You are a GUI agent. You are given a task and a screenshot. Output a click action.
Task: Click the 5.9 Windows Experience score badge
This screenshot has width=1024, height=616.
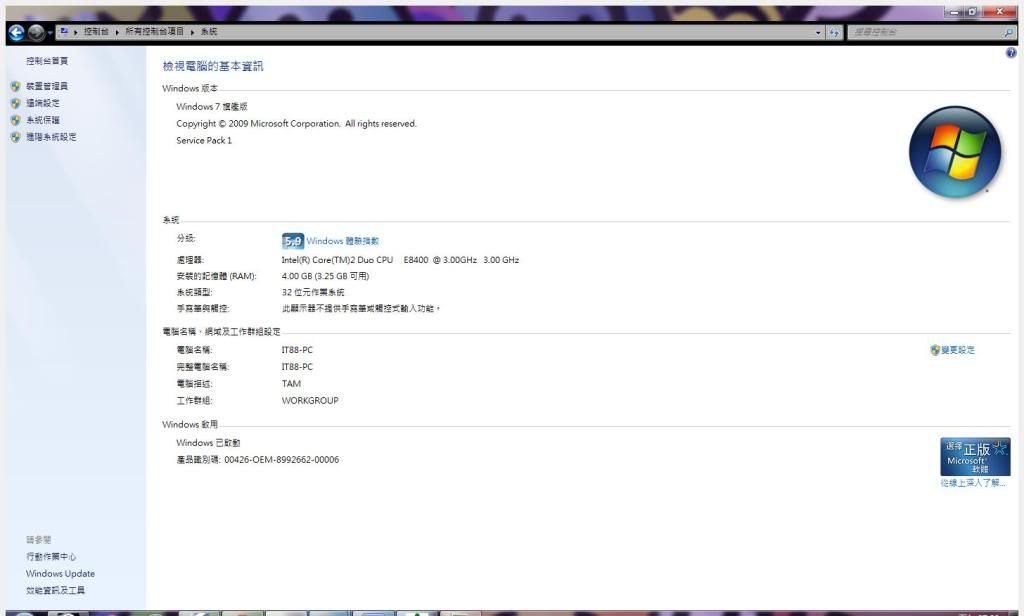click(293, 241)
